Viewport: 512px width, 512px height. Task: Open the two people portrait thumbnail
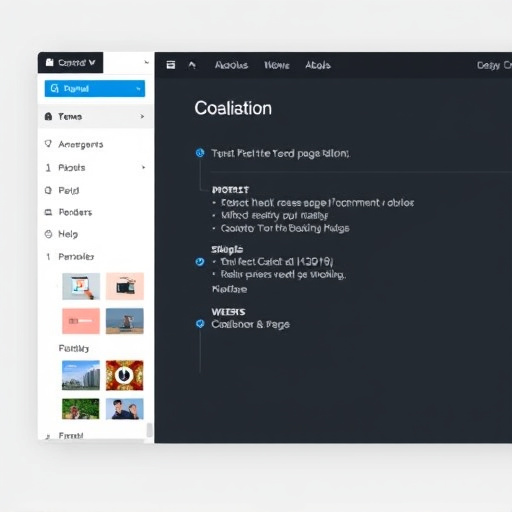click(x=125, y=409)
